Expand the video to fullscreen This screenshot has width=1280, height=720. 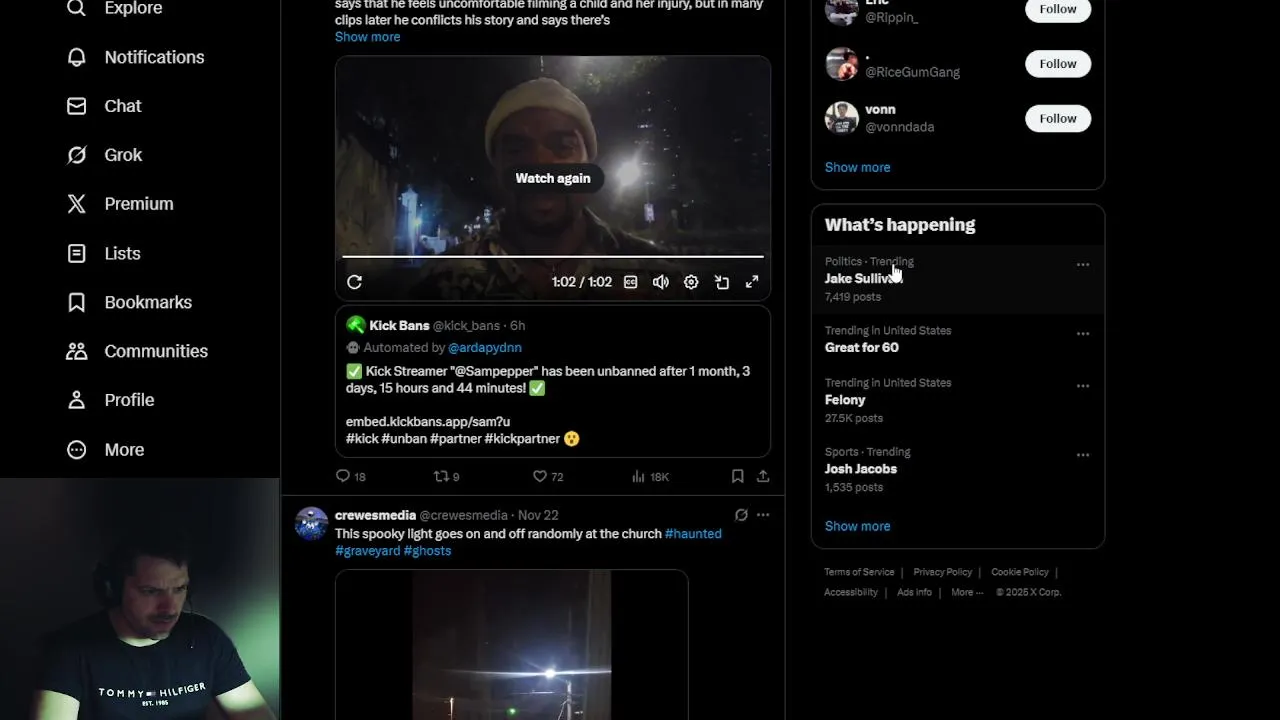[x=752, y=282]
